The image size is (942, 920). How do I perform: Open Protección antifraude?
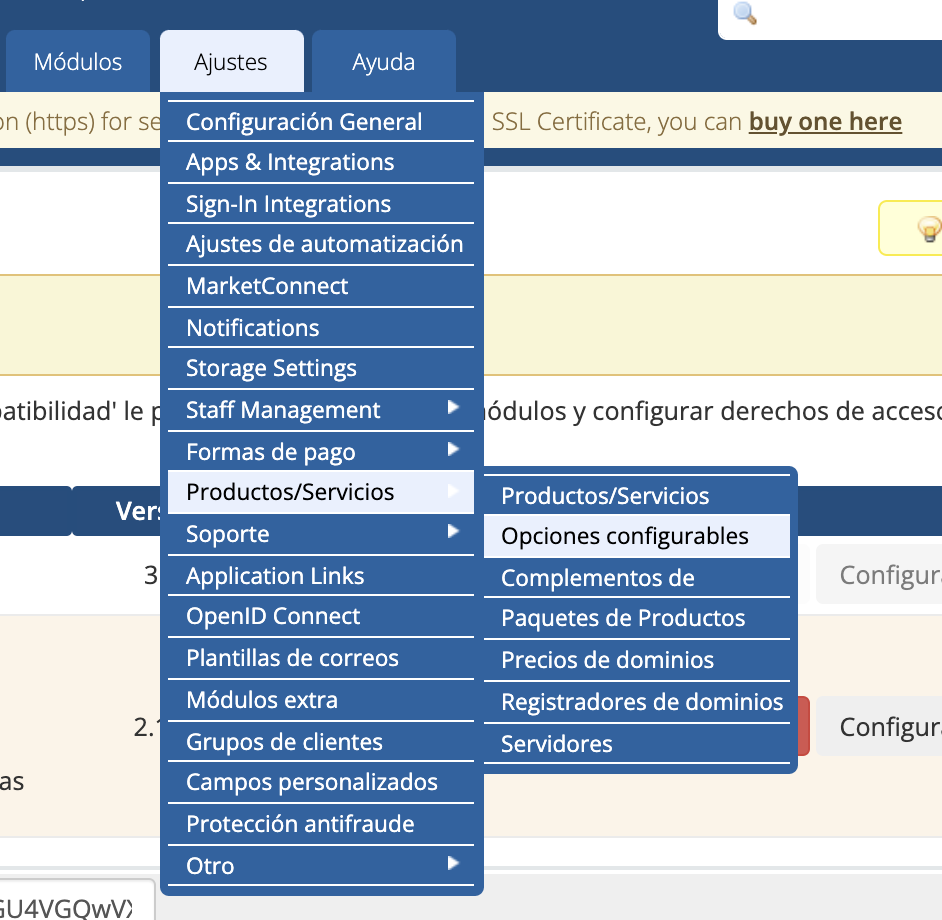[321, 824]
